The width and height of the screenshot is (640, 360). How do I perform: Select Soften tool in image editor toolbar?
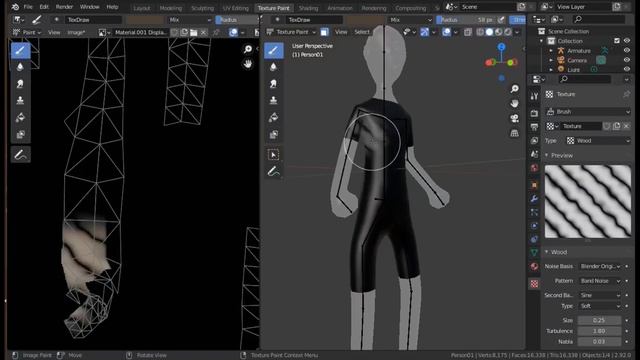coord(20,67)
